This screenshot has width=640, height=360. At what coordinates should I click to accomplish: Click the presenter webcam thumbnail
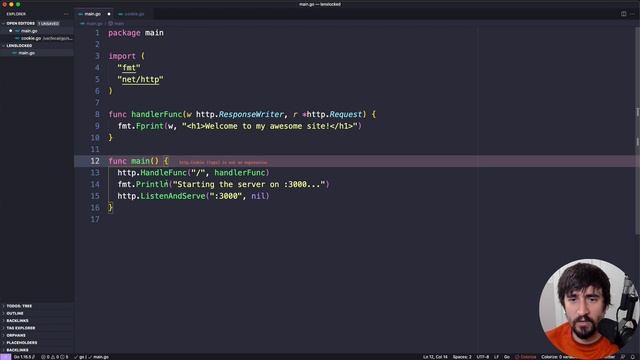(x=588, y=308)
